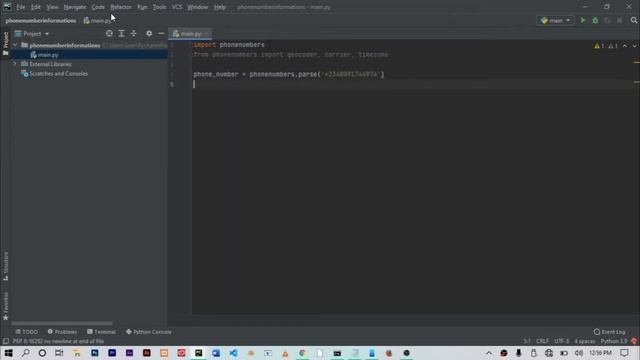Collapse the phonenumberinformations project folder
This screenshot has height=360, width=640.
[x=15, y=45]
